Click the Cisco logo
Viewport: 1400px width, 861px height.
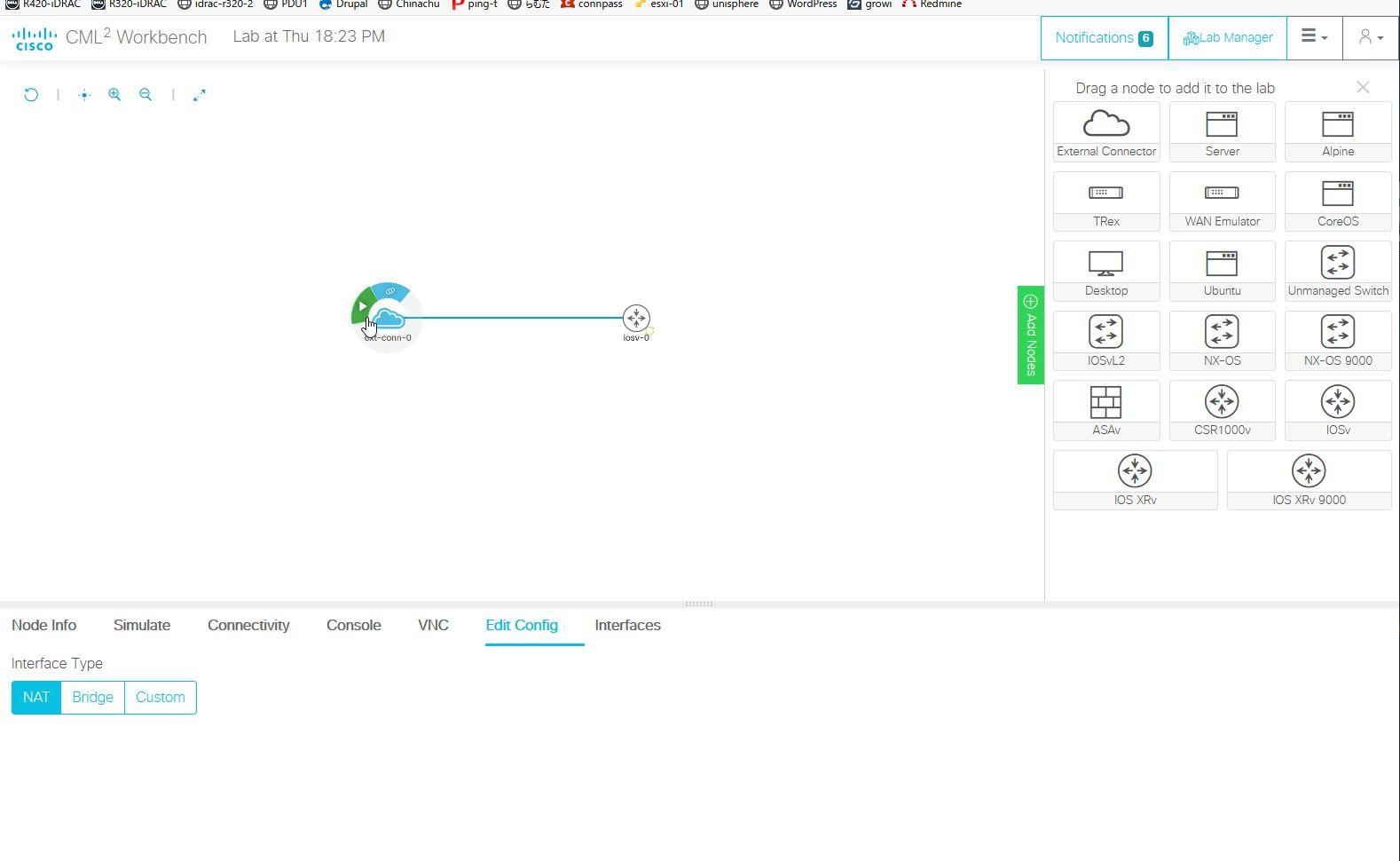coord(34,38)
